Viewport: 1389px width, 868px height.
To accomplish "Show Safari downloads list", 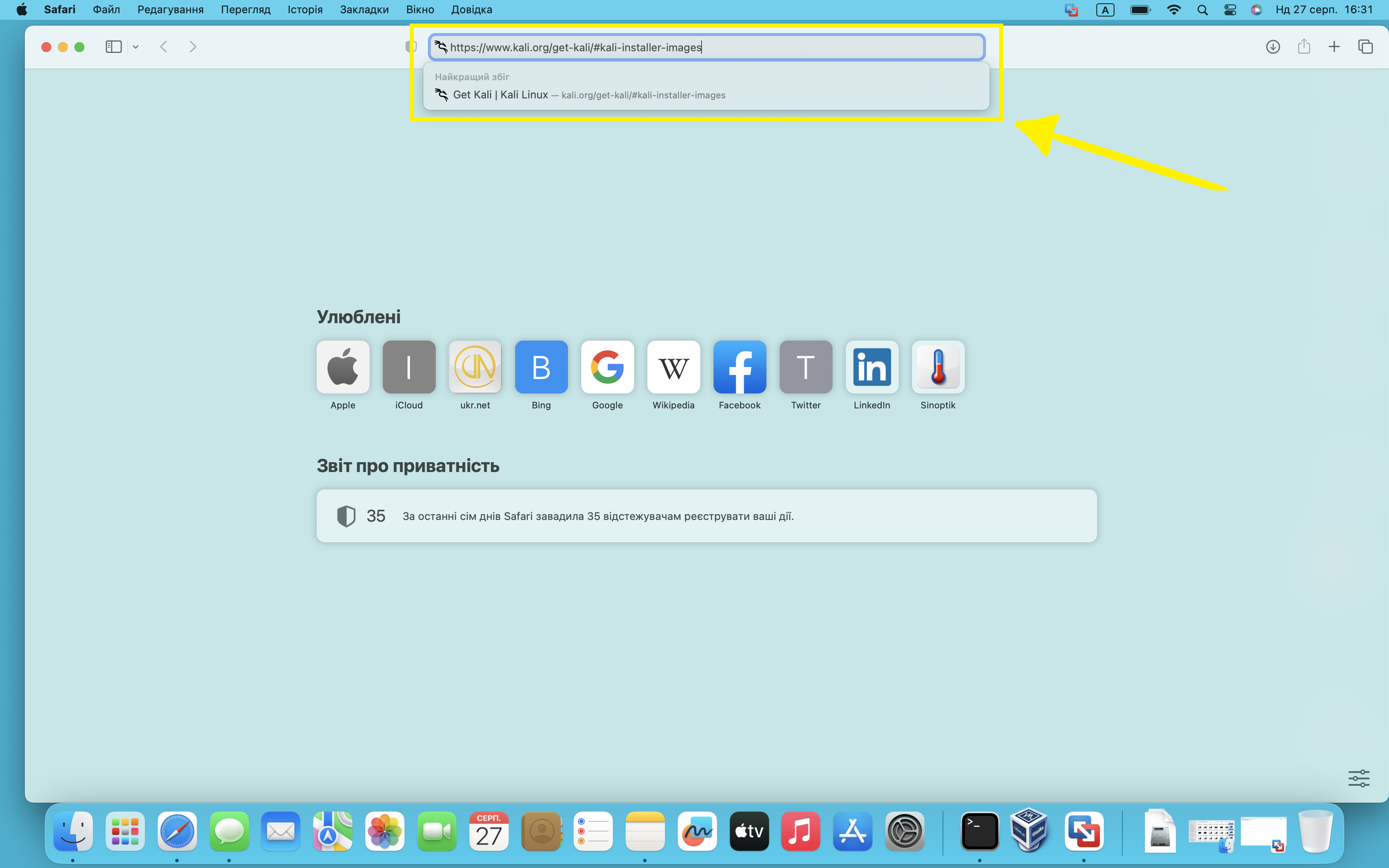I will pos(1272,46).
